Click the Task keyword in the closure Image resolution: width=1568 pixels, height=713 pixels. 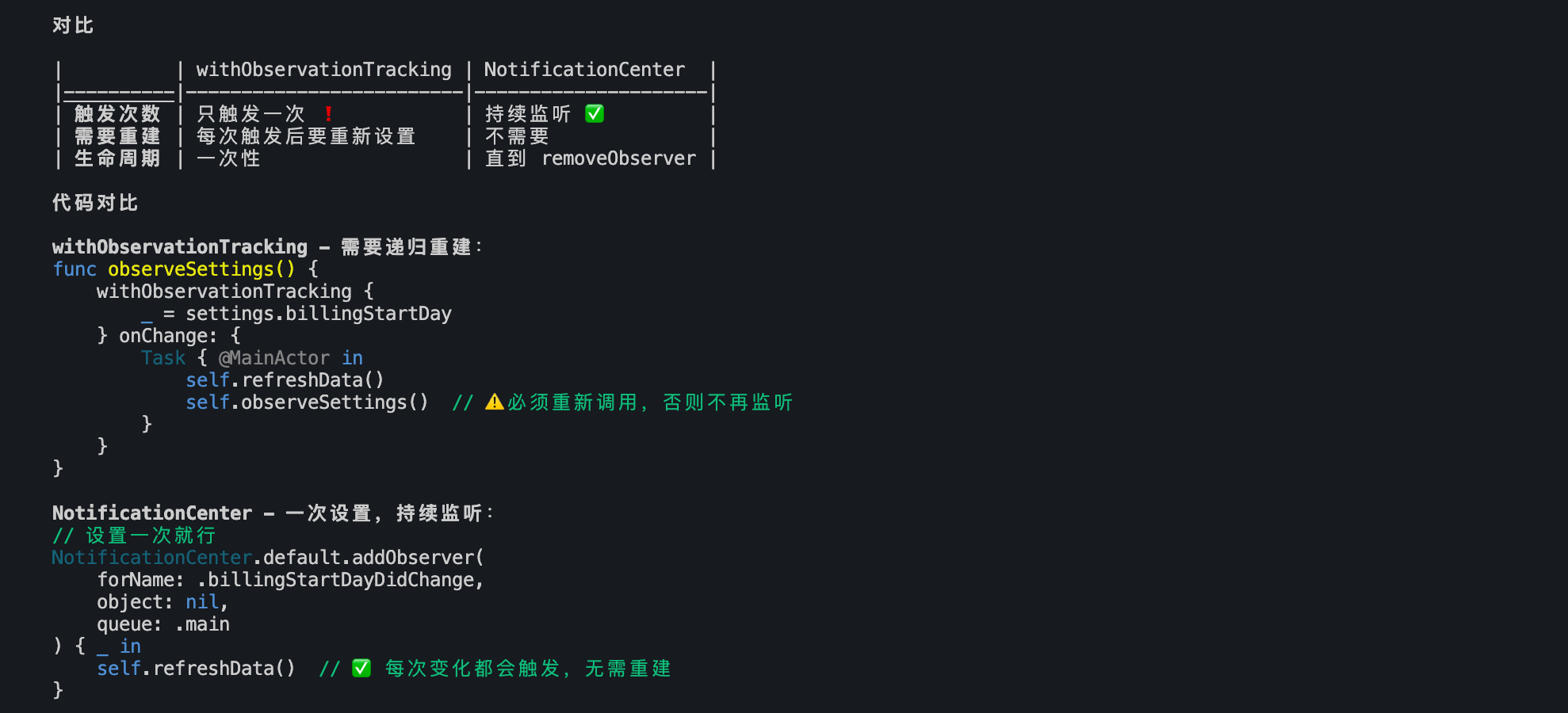click(163, 358)
